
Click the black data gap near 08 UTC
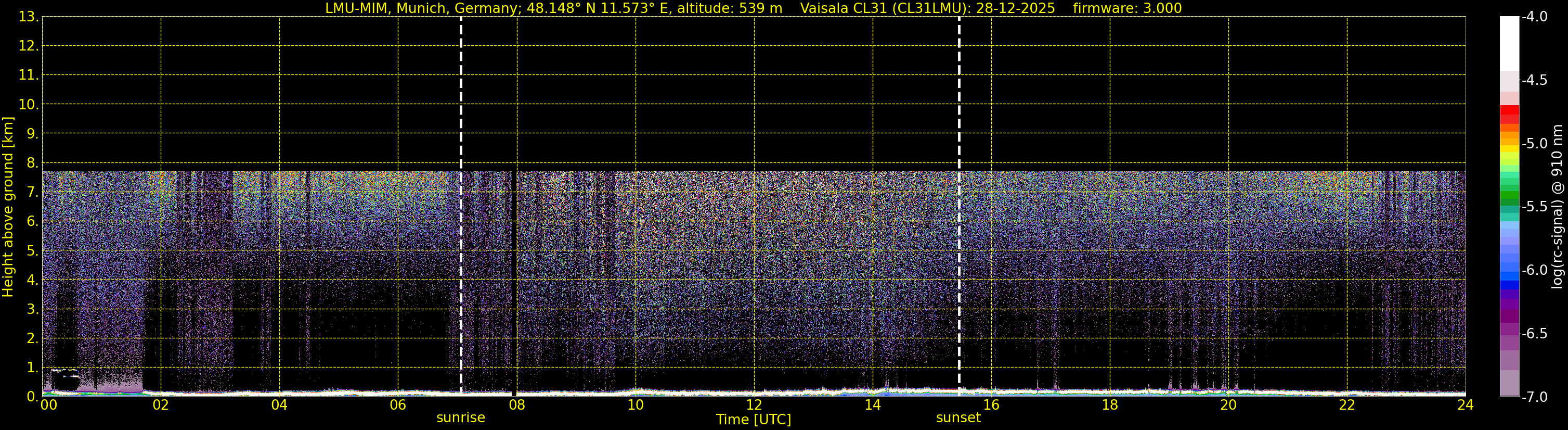pyautogui.click(x=513, y=280)
